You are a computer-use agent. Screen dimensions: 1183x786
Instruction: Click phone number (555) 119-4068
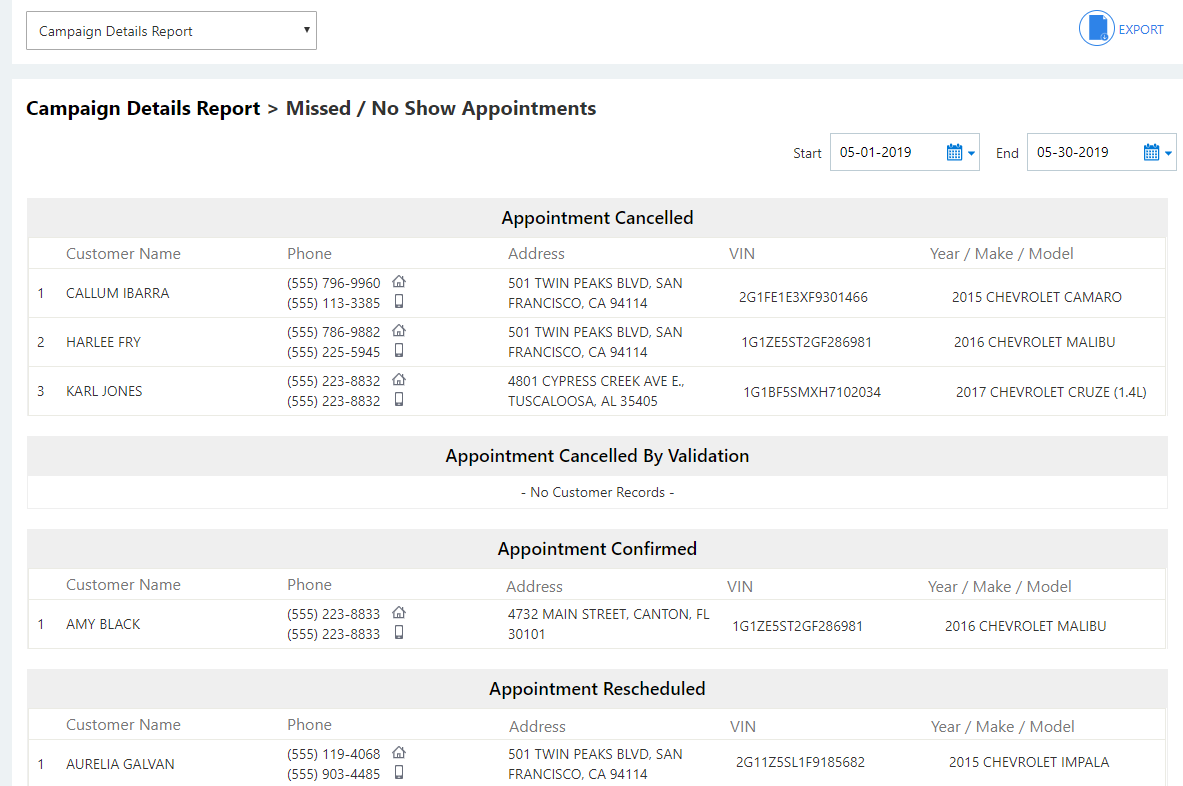click(333, 754)
